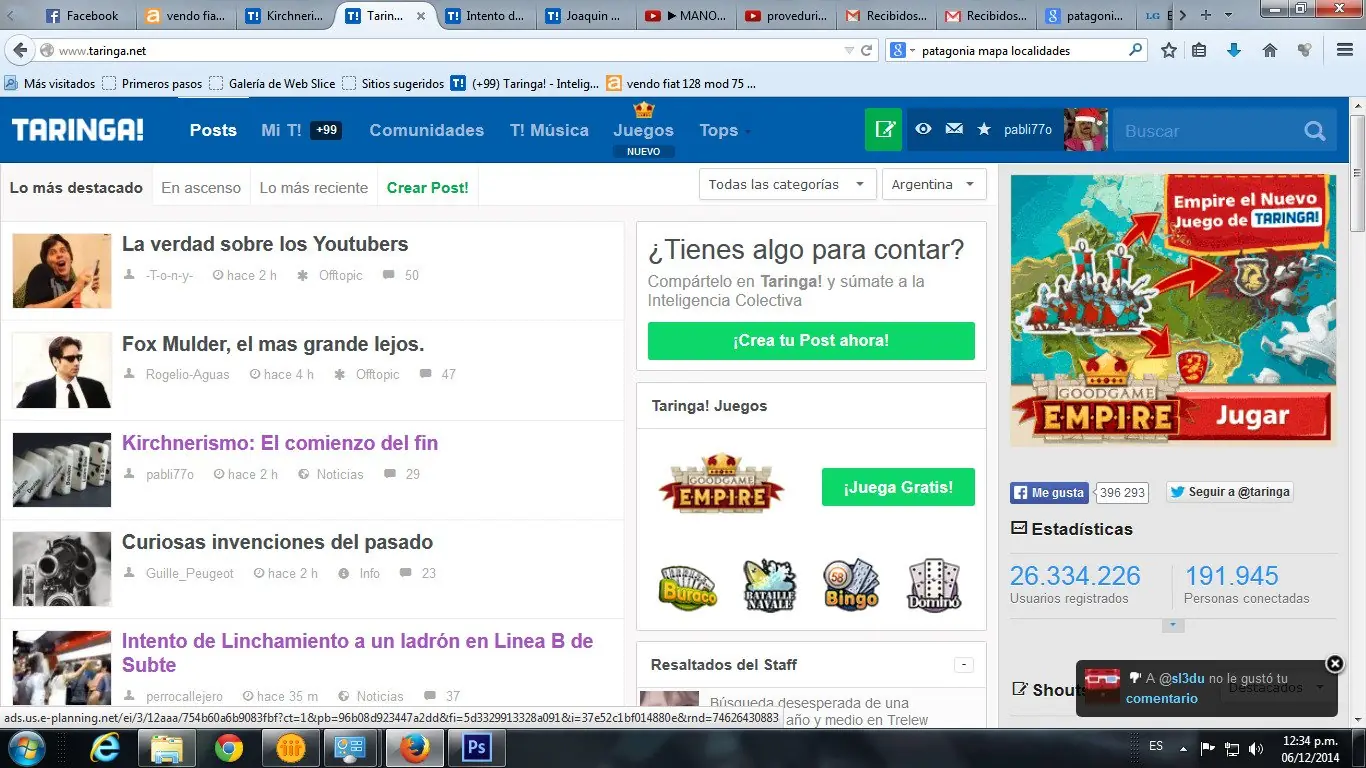Expand the Tops menu arrow
Viewport: 1366px width, 768px height.
coord(748,132)
